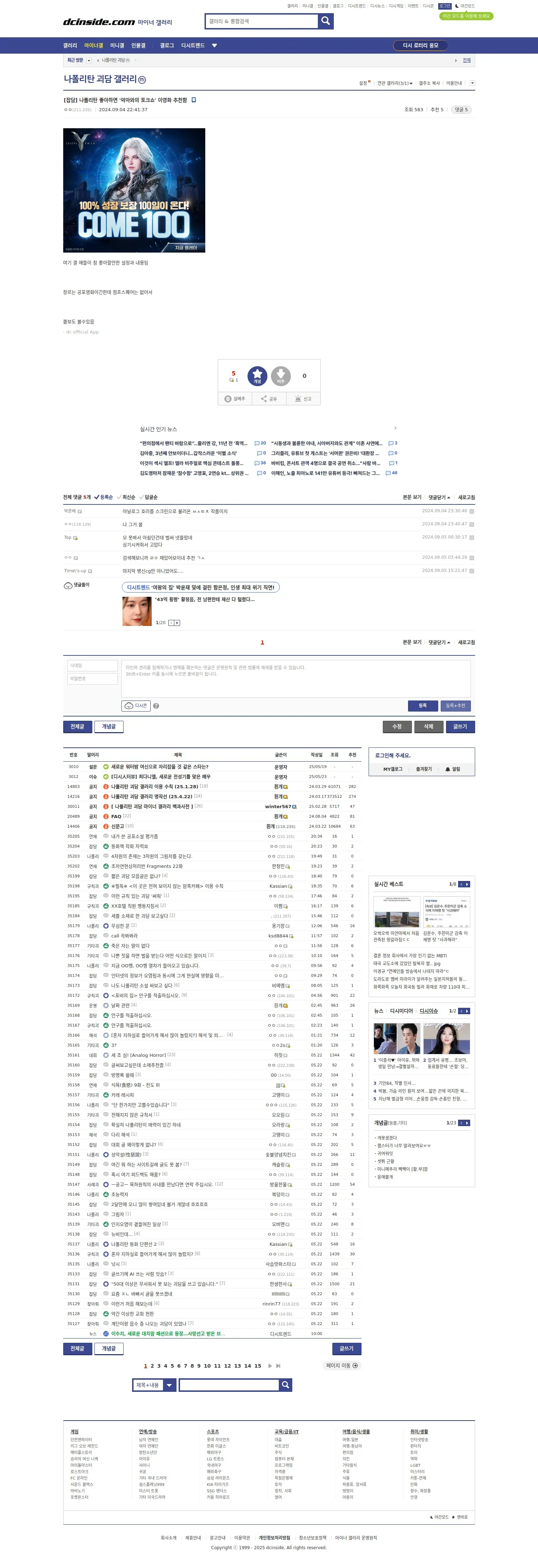Collapse comments with lower 댓글닫기 toggle
Viewport: 538px width, 1568px height.
coord(439,642)
